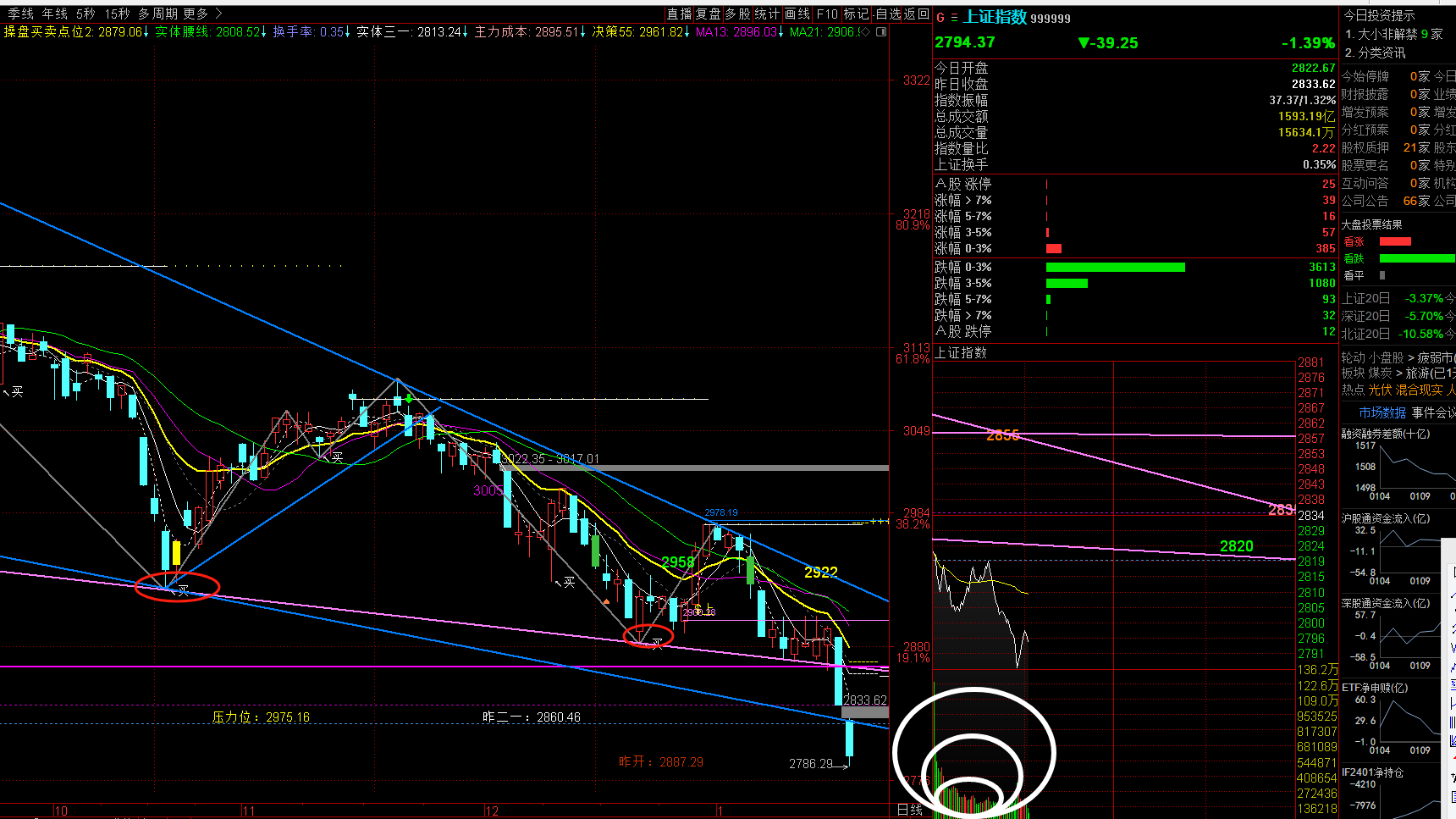Click the 压力位 2975.16 label

click(261, 717)
